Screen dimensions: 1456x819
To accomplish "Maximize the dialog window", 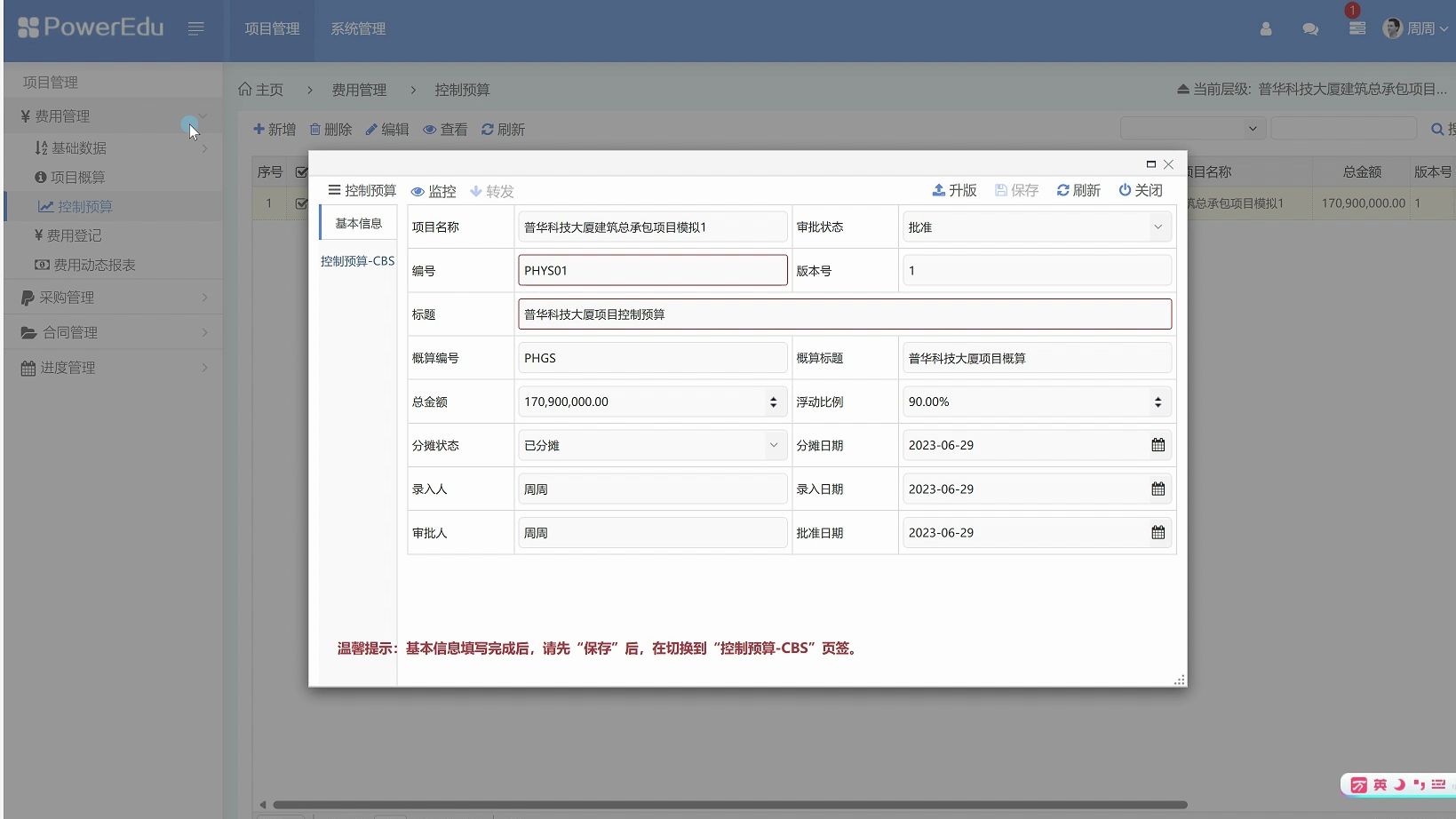I will point(1151,164).
